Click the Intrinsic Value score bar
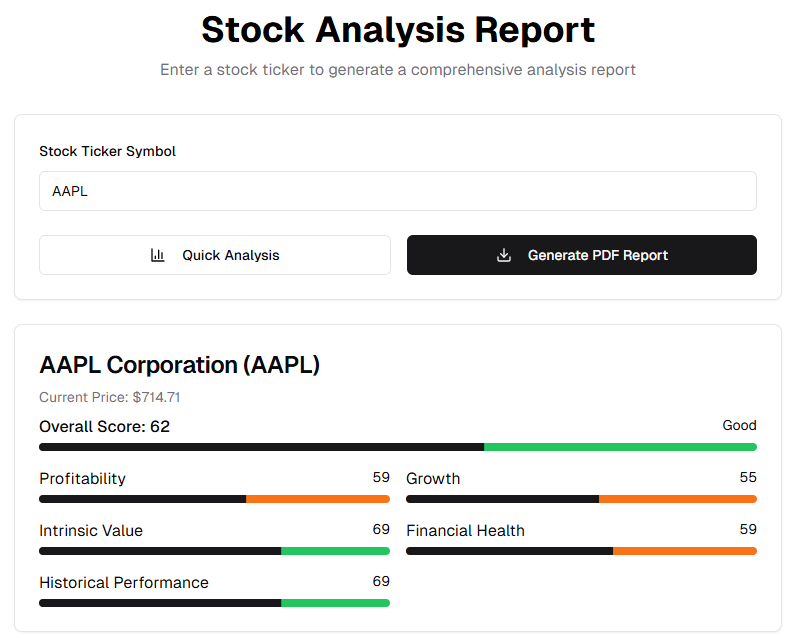796x638 pixels. click(x=215, y=551)
